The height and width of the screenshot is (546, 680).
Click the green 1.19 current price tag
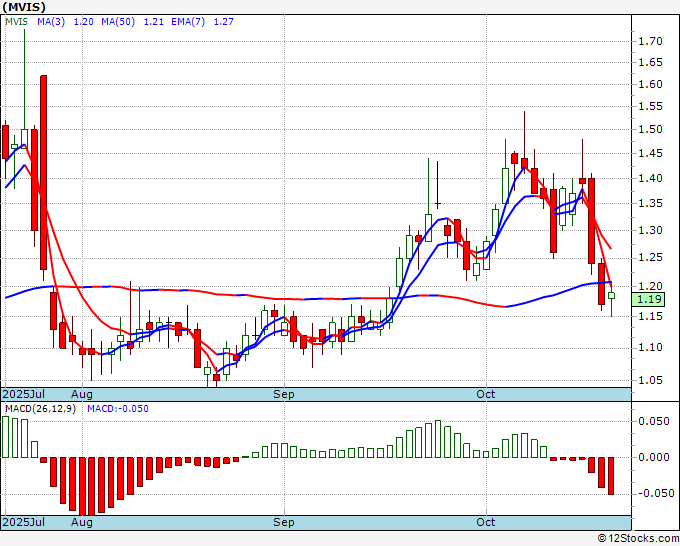point(651,299)
